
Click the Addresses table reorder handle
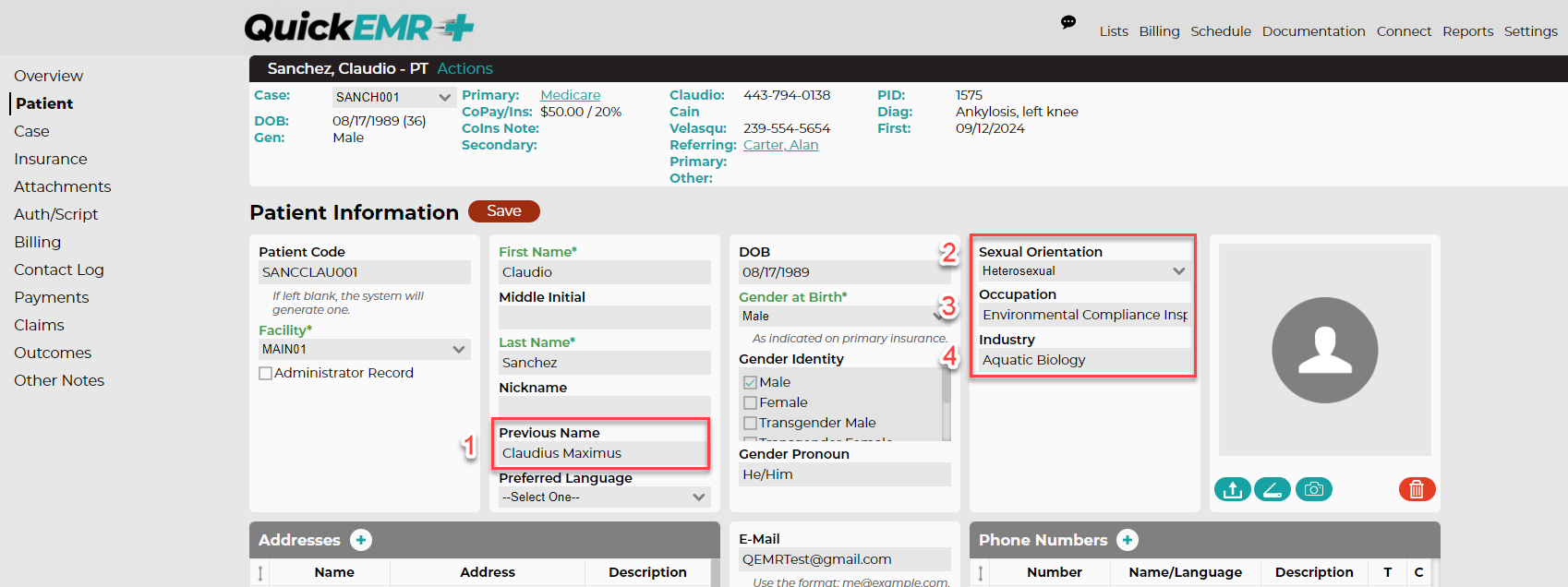[x=260, y=573]
